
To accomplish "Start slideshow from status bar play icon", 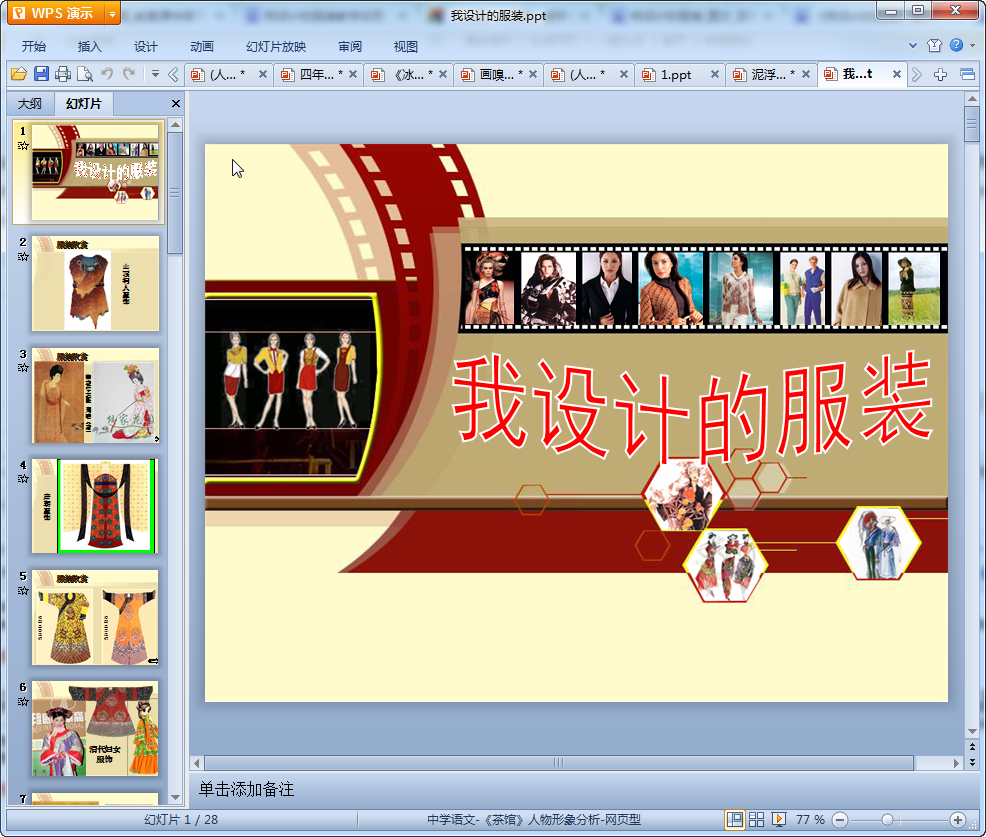I will tap(778, 819).
